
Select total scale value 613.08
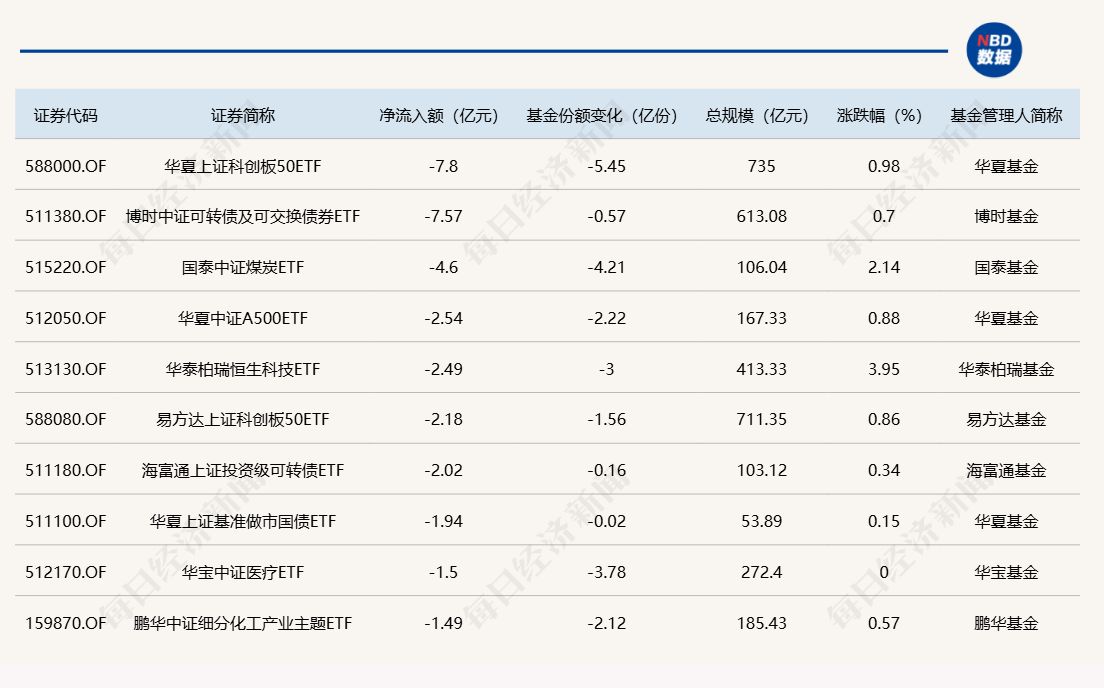click(x=762, y=216)
